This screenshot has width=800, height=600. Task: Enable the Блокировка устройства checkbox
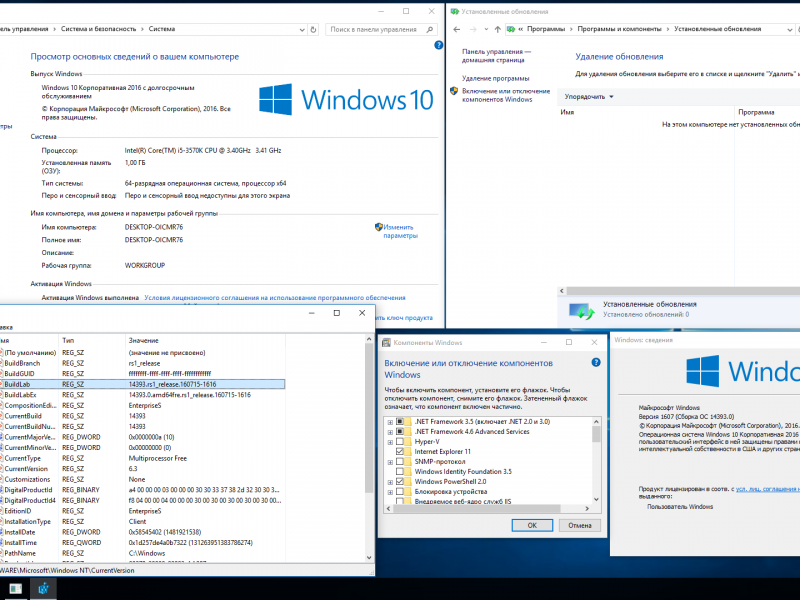[x=400, y=492]
